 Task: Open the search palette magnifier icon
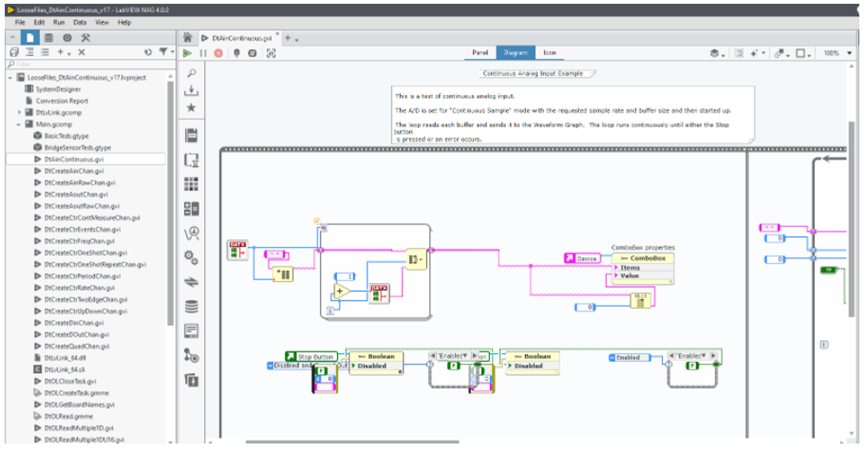click(x=191, y=73)
